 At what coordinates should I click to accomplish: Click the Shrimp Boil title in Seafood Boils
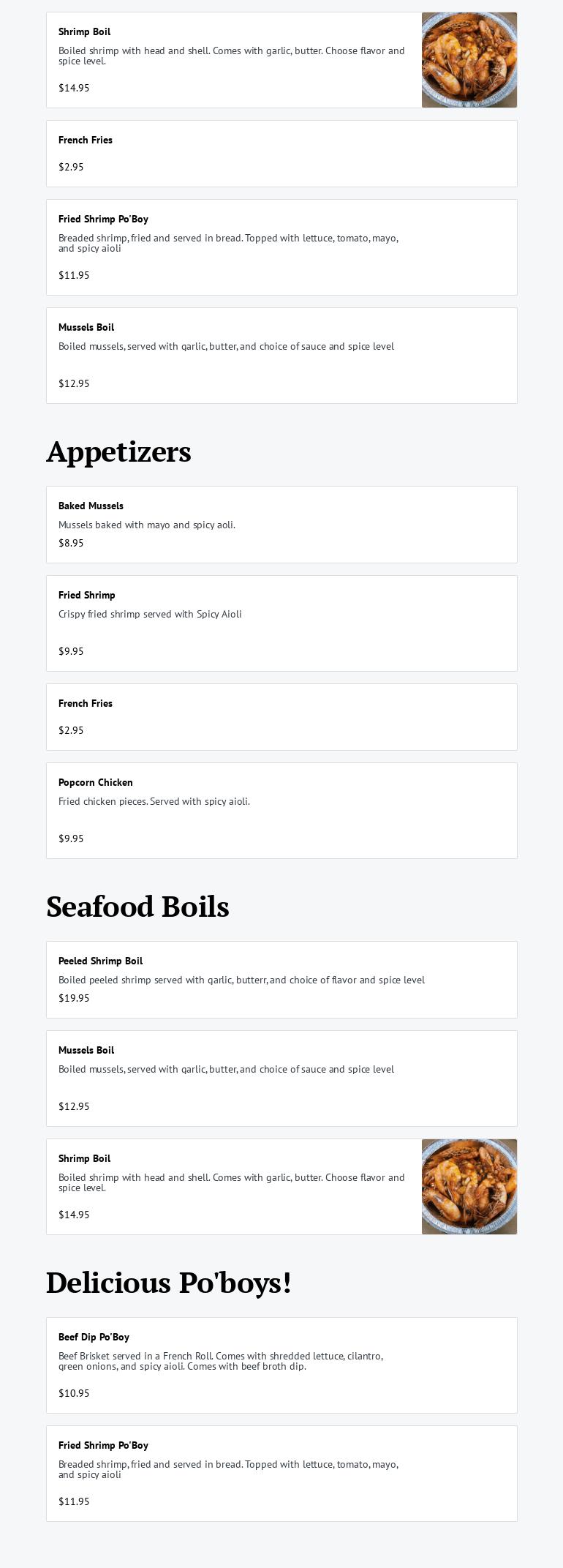pyautogui.click(x=85, y=1158)
